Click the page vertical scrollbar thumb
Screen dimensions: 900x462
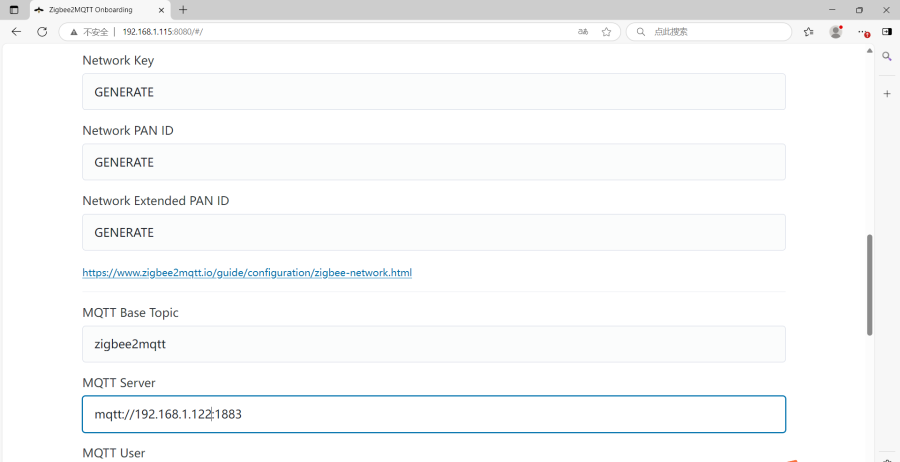point(870,285)
